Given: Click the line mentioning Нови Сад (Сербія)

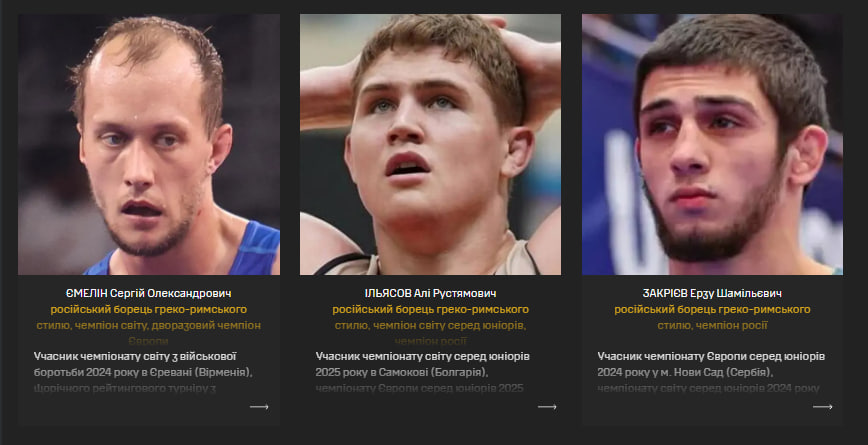Looking at the screenshot, I should [x=685, y=372].
